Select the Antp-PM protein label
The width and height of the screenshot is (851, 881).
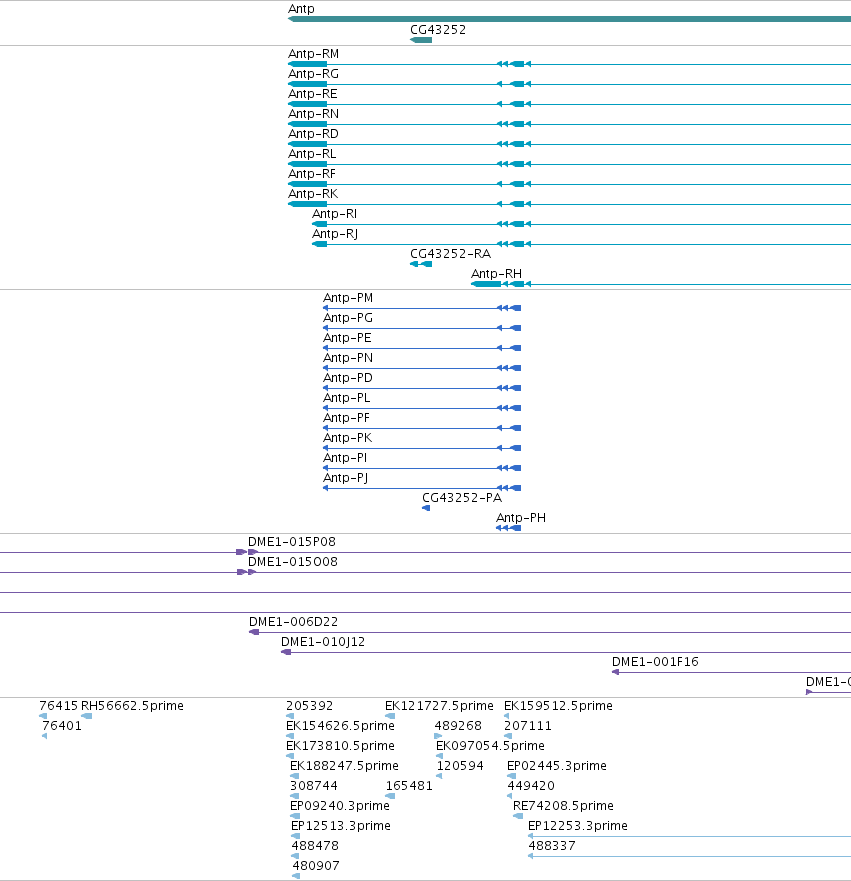(348, 298)
